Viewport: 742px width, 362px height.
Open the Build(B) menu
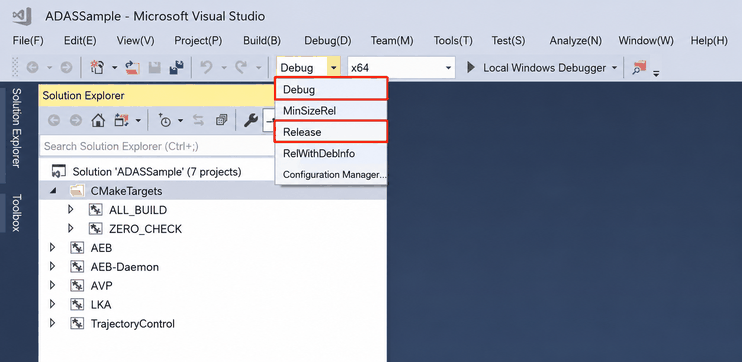tap(262, 41)
